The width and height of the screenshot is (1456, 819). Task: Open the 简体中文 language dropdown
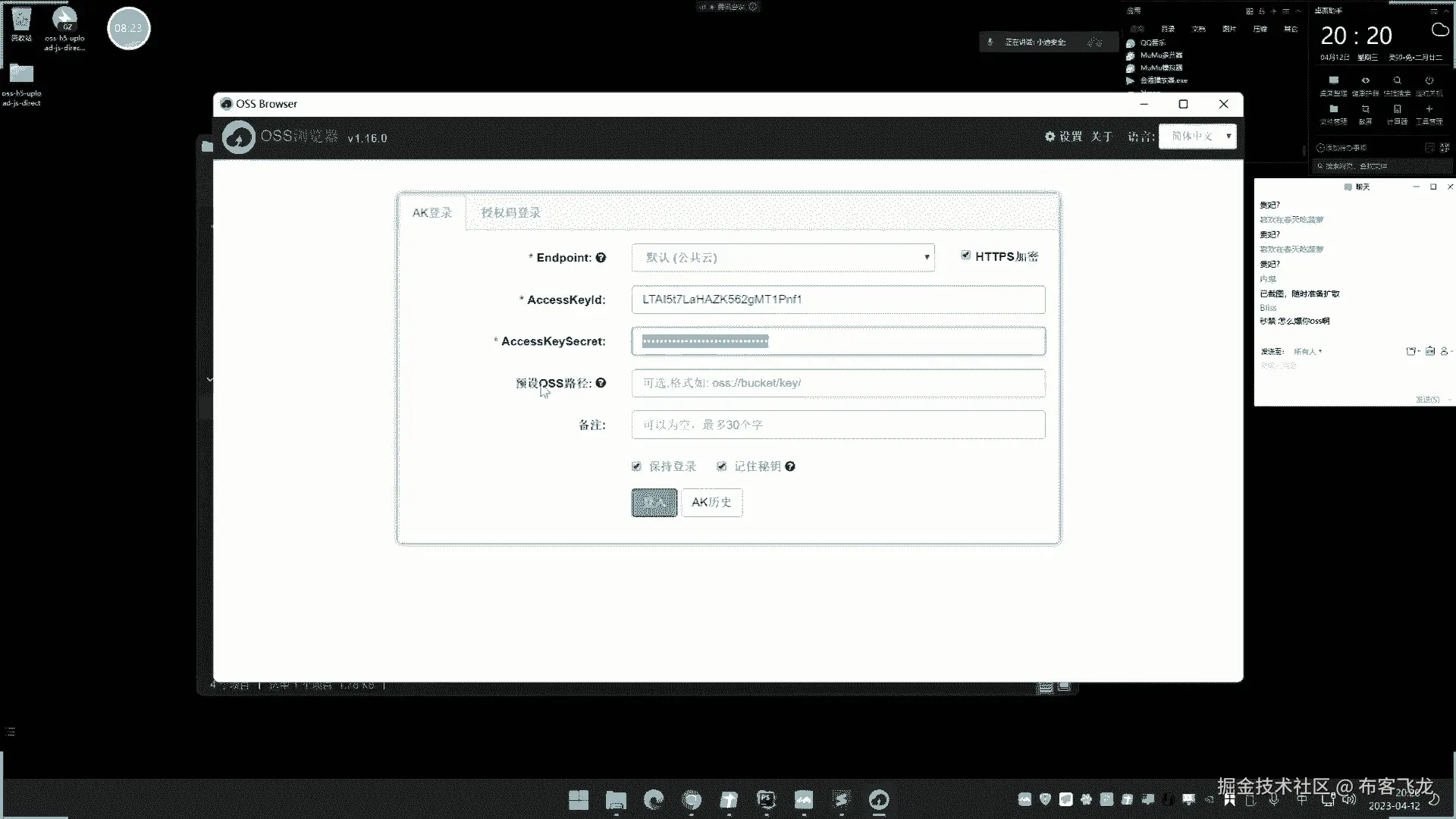[1197, 136]
